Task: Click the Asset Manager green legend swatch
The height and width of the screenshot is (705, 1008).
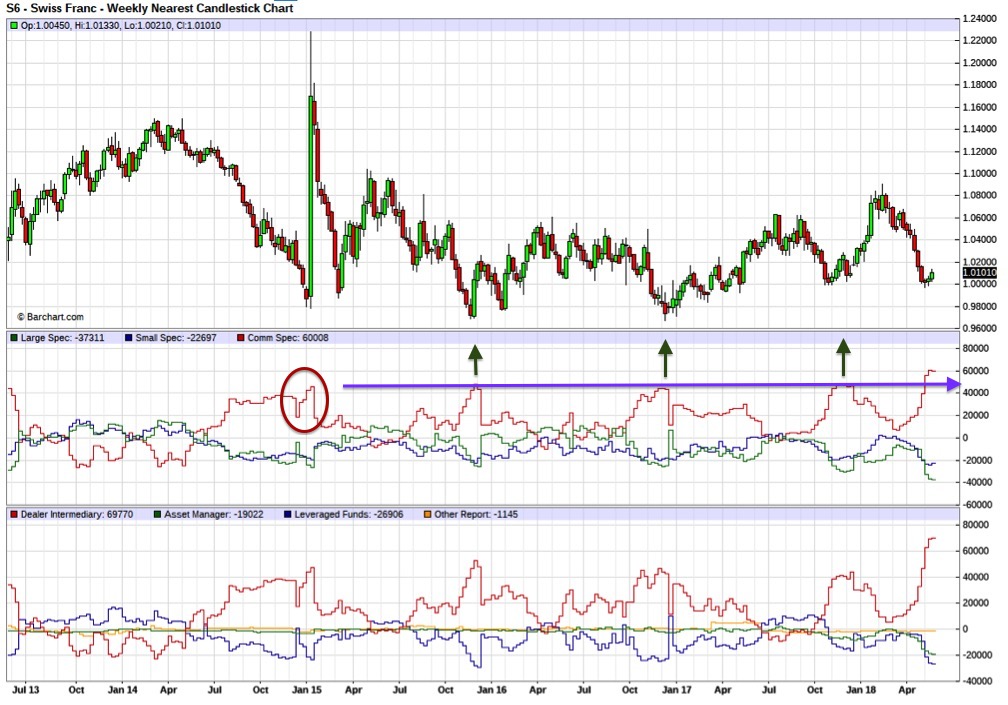Action: [156, 514]
